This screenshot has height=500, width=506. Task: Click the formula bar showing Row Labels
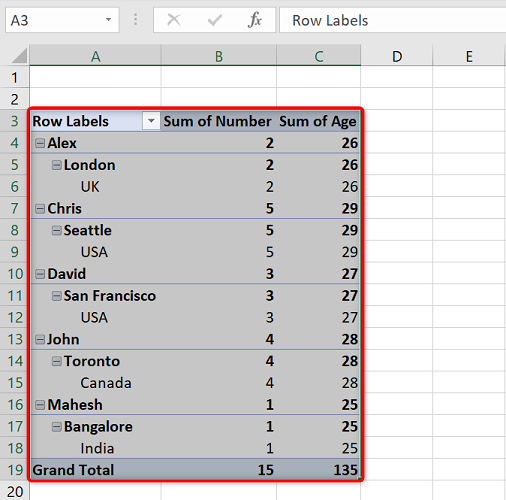coord(393,20)
